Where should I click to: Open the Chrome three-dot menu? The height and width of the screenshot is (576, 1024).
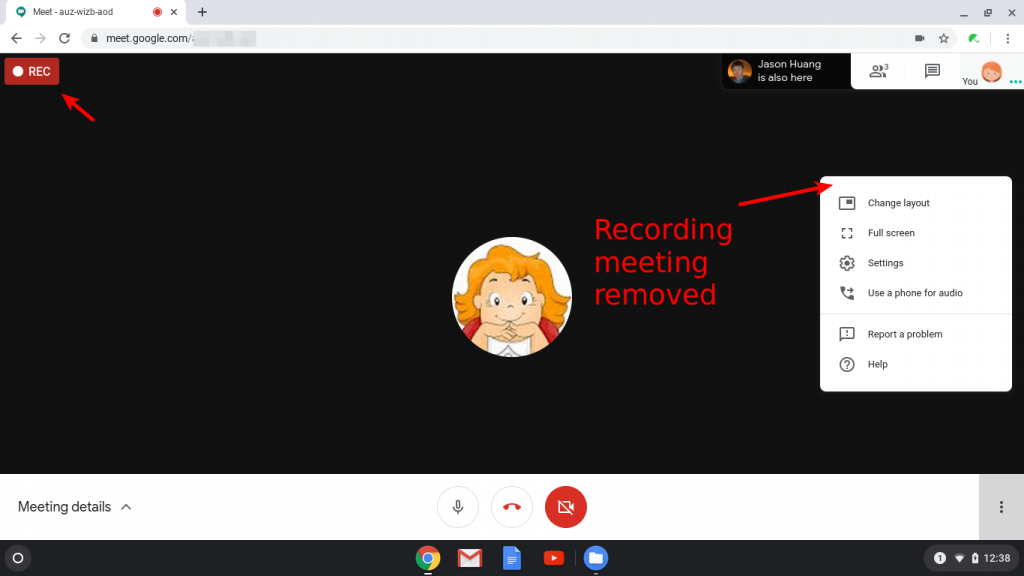click(1008, 39)
